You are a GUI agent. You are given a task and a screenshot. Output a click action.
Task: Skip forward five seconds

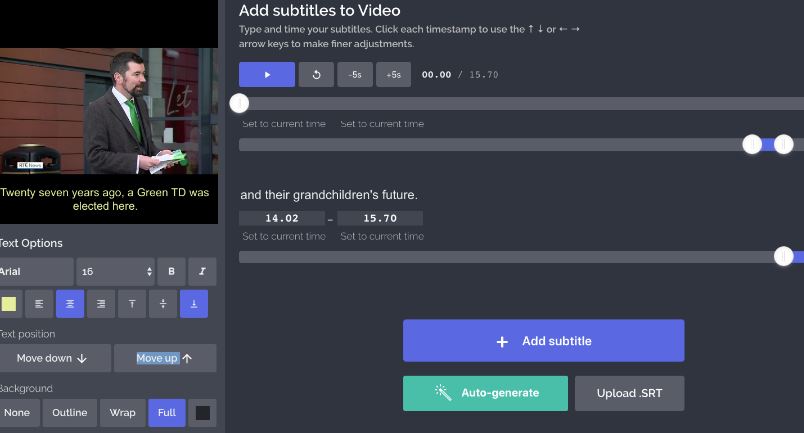[x=393, y=74]
